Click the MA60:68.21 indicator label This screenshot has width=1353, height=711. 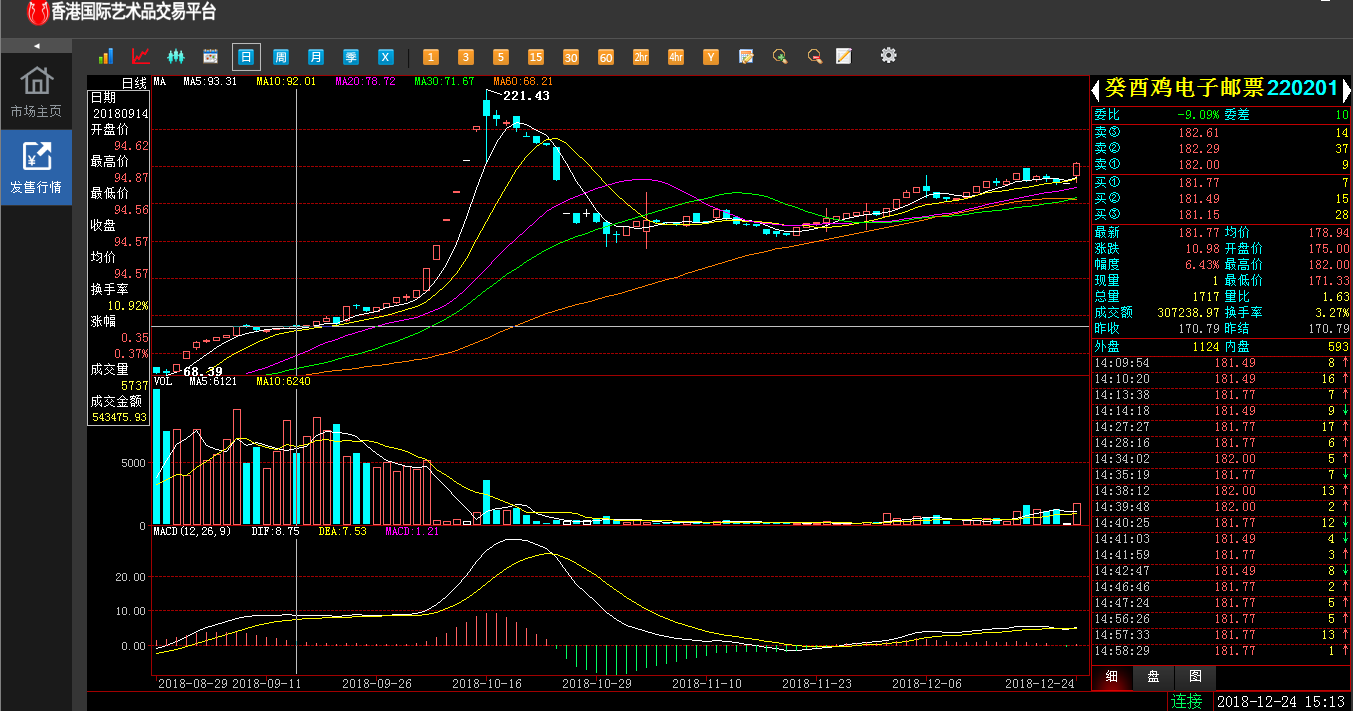tap(523, 81)
